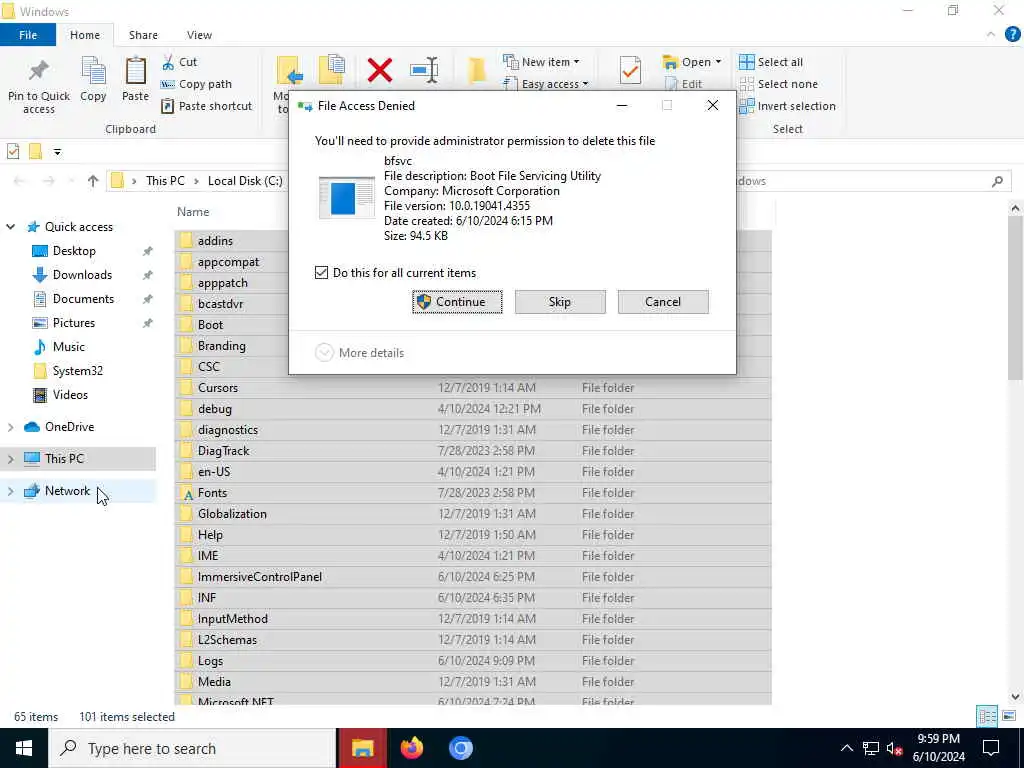Click Cancel in the dialog
Viewport: 1024px width, 768px height.
(x=663, y=302)
